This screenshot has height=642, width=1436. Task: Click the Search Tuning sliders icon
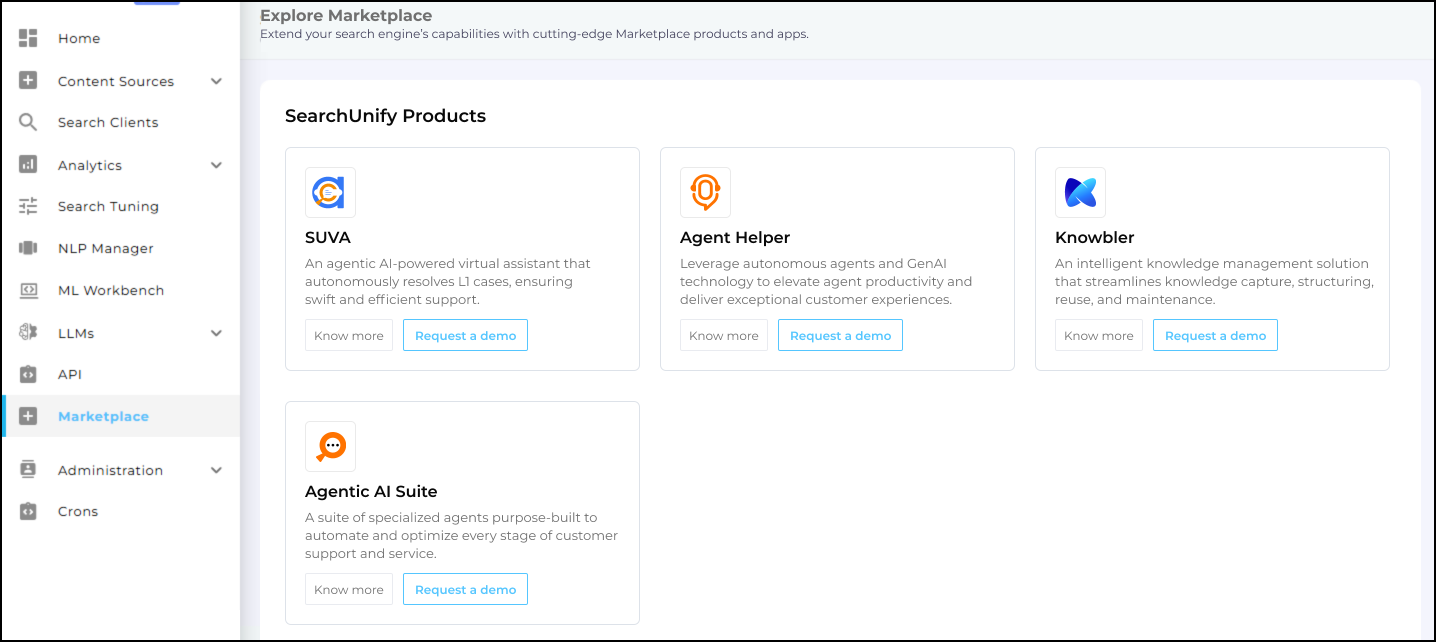click(x=28, y=206)
